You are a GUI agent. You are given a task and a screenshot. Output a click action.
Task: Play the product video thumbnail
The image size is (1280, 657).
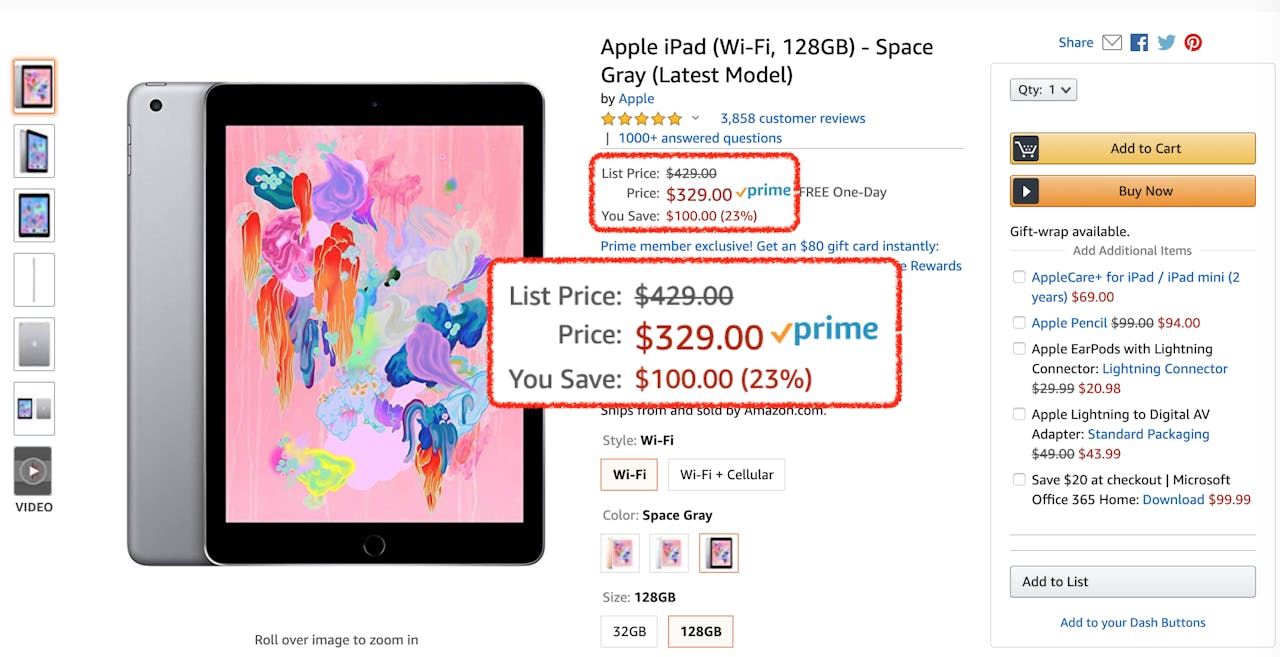(x=34, y=471)
